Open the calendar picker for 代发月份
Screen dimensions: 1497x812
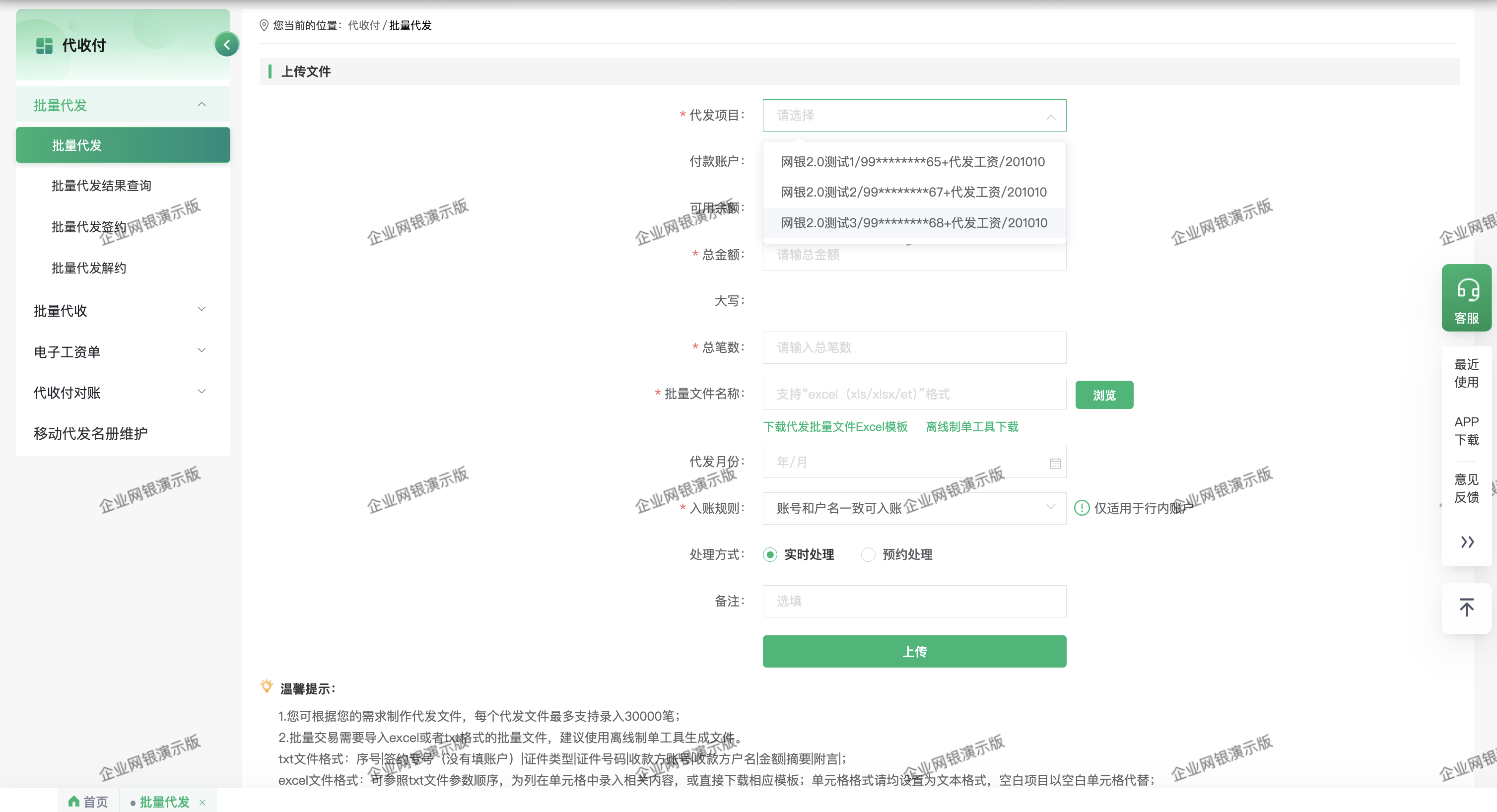pyautogui.click(x=1055, y=462)
